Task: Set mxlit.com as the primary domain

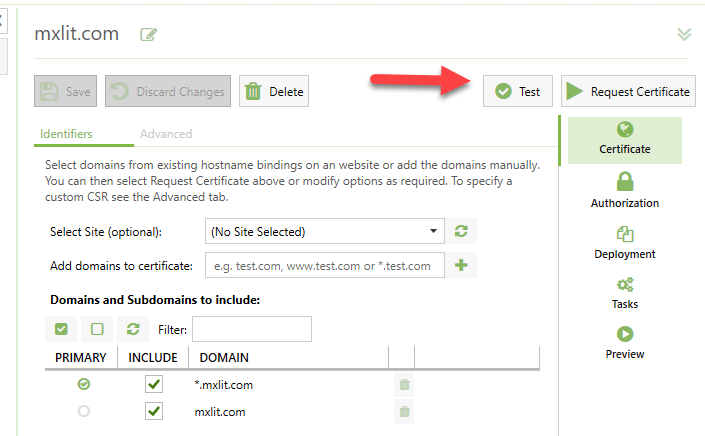Action: click(x=84, y=411)
